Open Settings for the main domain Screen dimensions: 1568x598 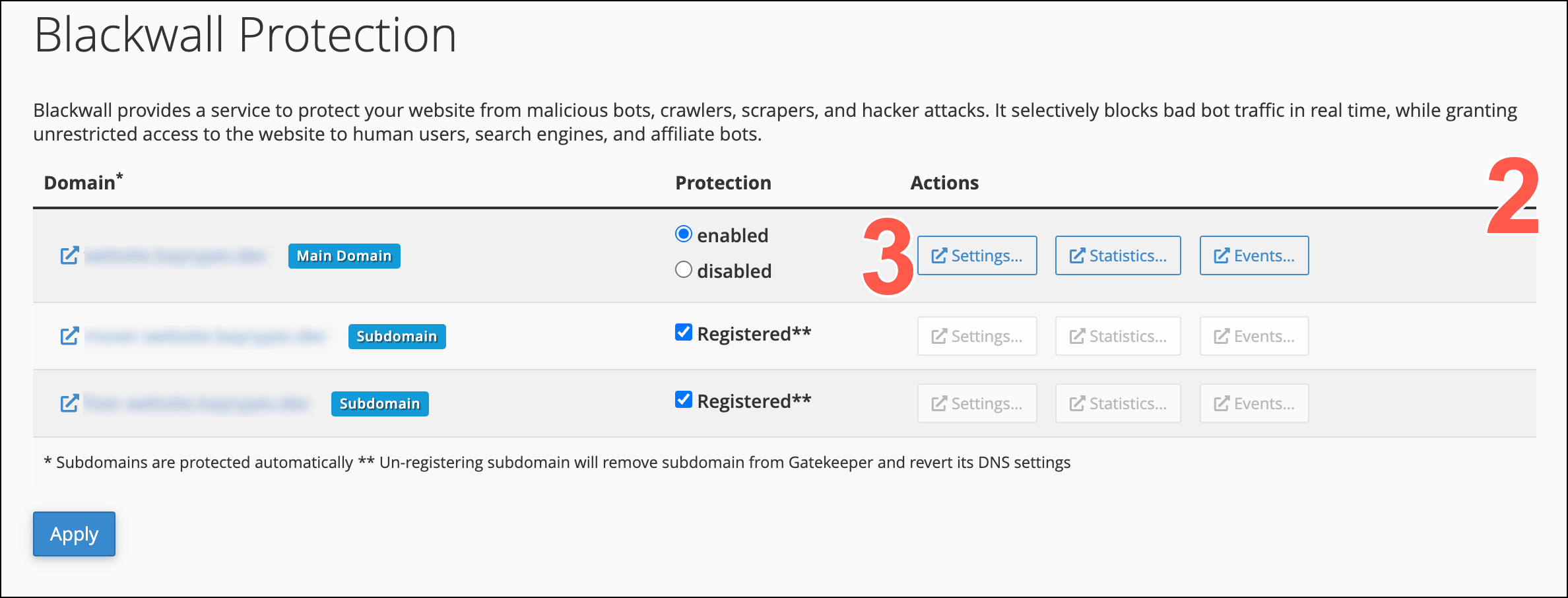pyautogui.click(x=977, y=255)
